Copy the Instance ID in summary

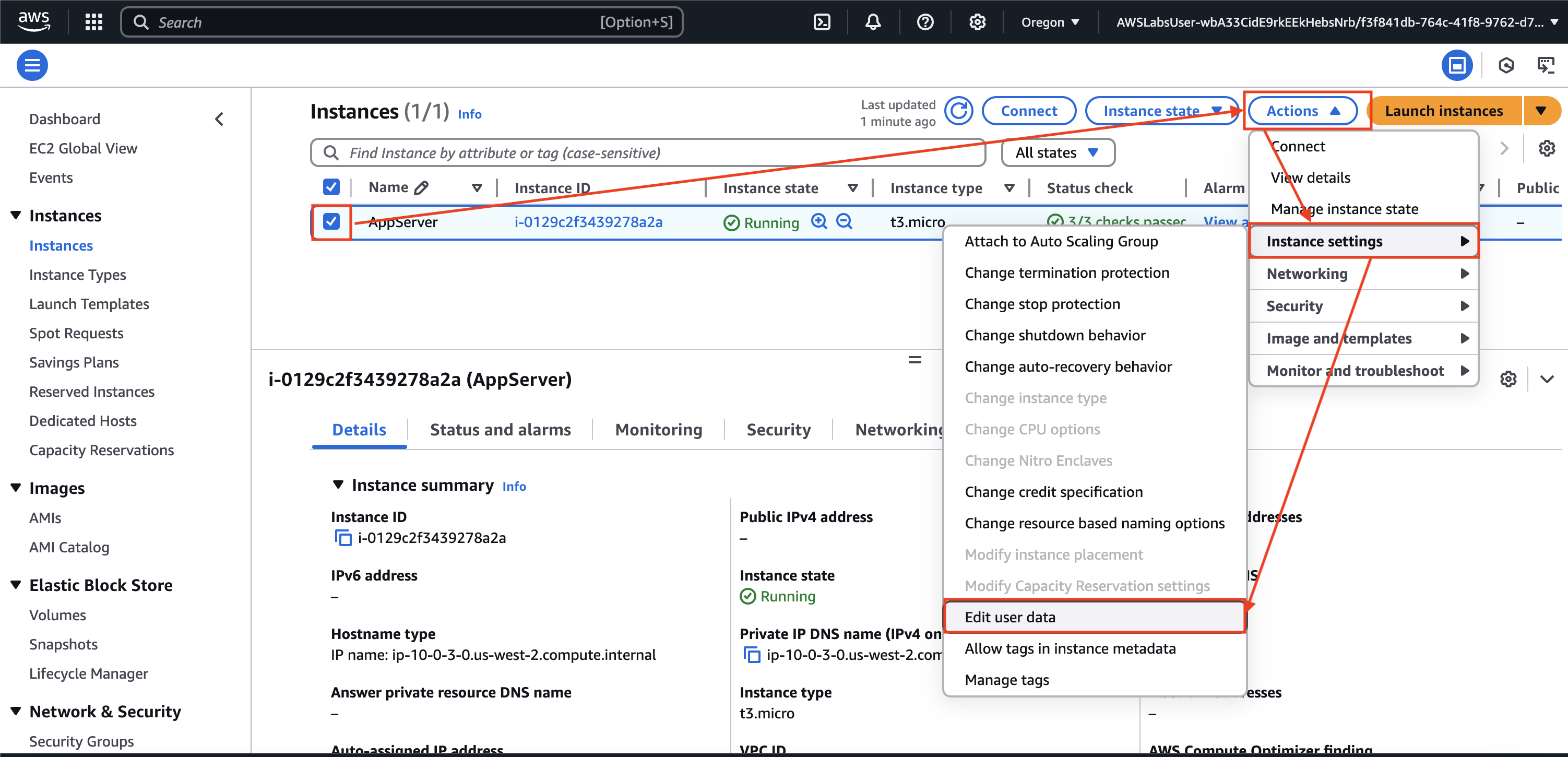343,538
